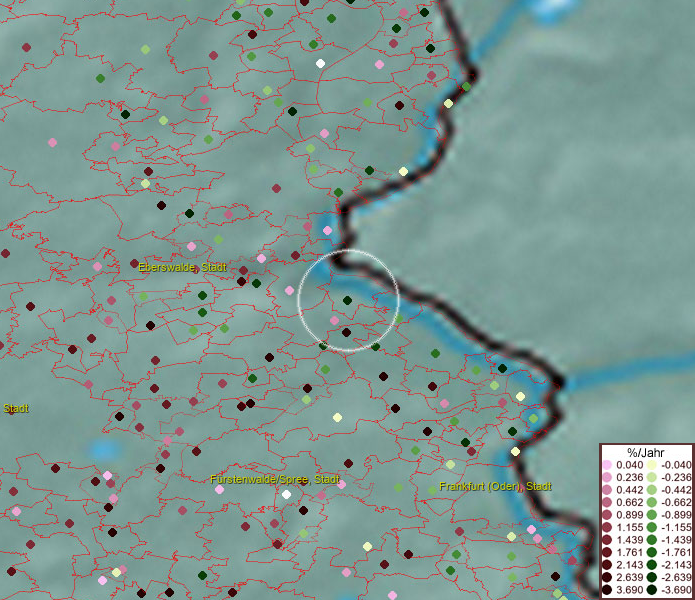Select the -0.899 legend swatch
The image size is (695, 600).
tap(652, 515)
